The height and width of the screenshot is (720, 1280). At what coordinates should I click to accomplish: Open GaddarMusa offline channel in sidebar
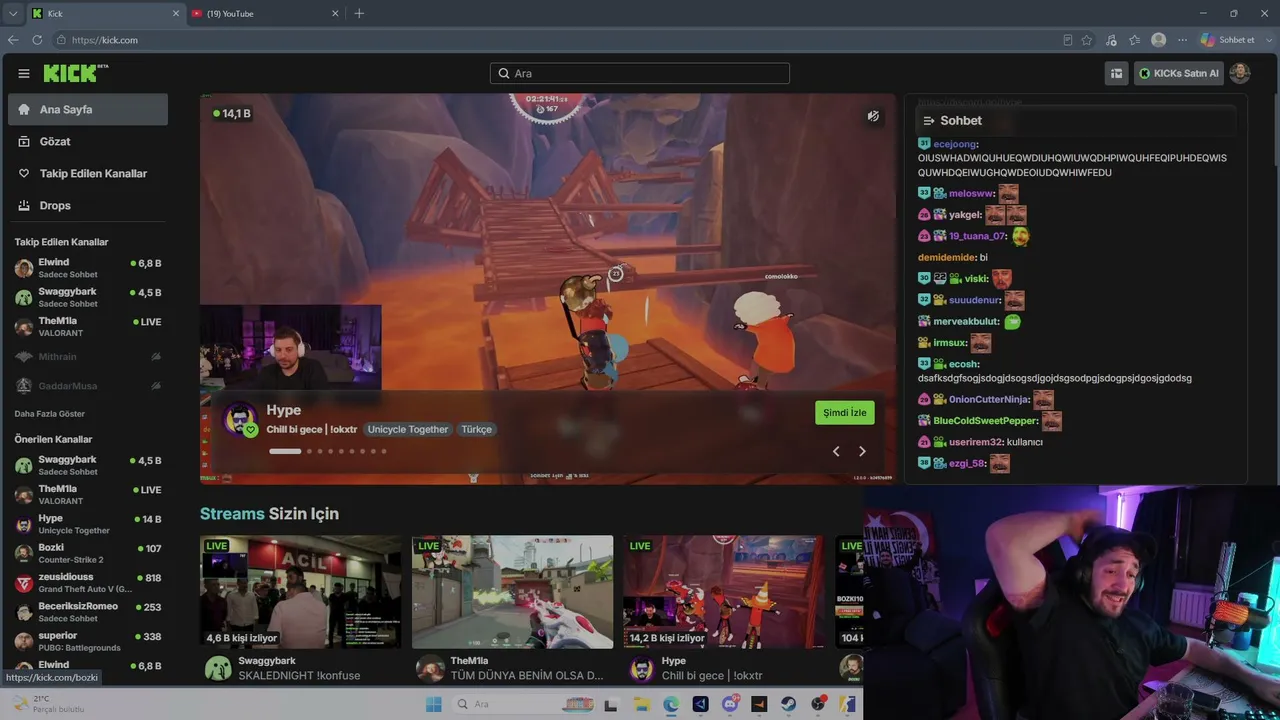[x=88, y=386]
